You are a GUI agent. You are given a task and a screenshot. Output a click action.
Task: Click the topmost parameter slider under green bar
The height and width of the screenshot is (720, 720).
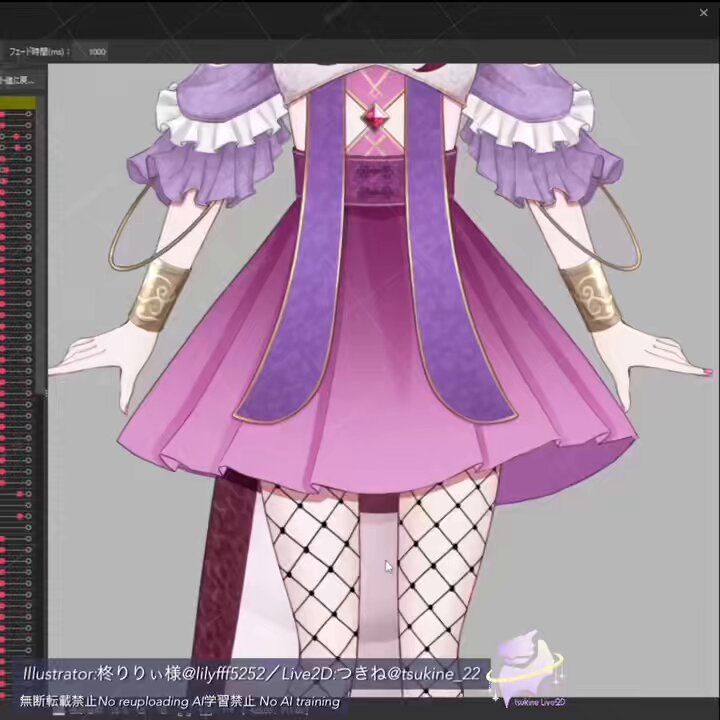(16, 114)
